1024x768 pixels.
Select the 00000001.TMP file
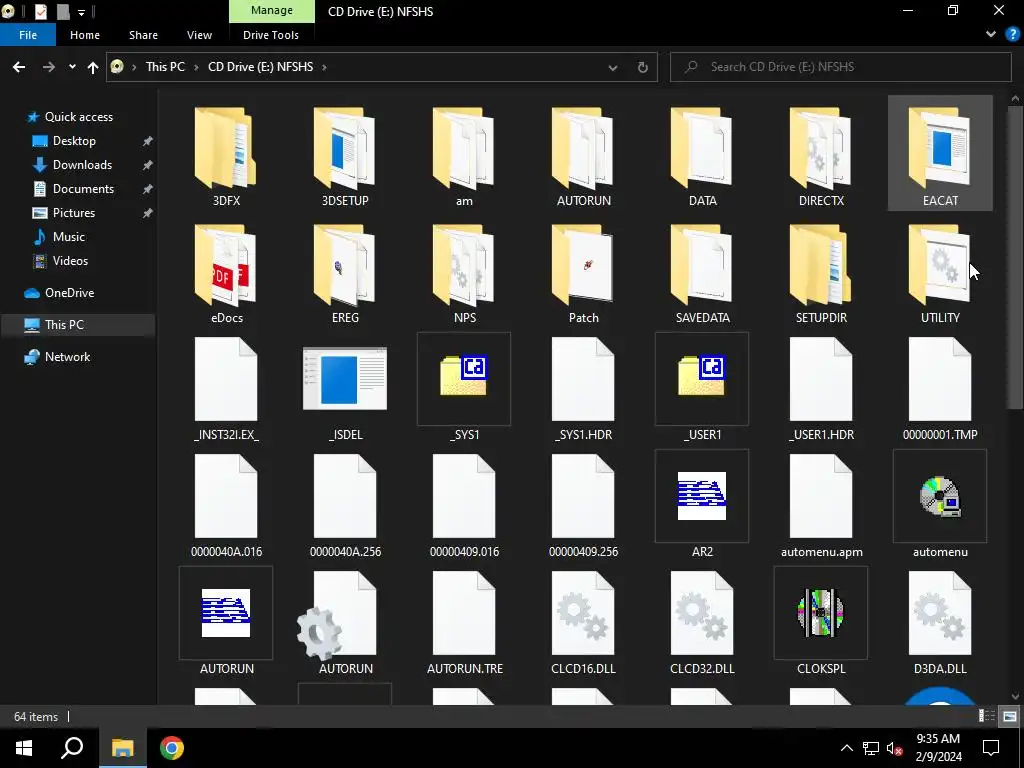click(940, 389)
